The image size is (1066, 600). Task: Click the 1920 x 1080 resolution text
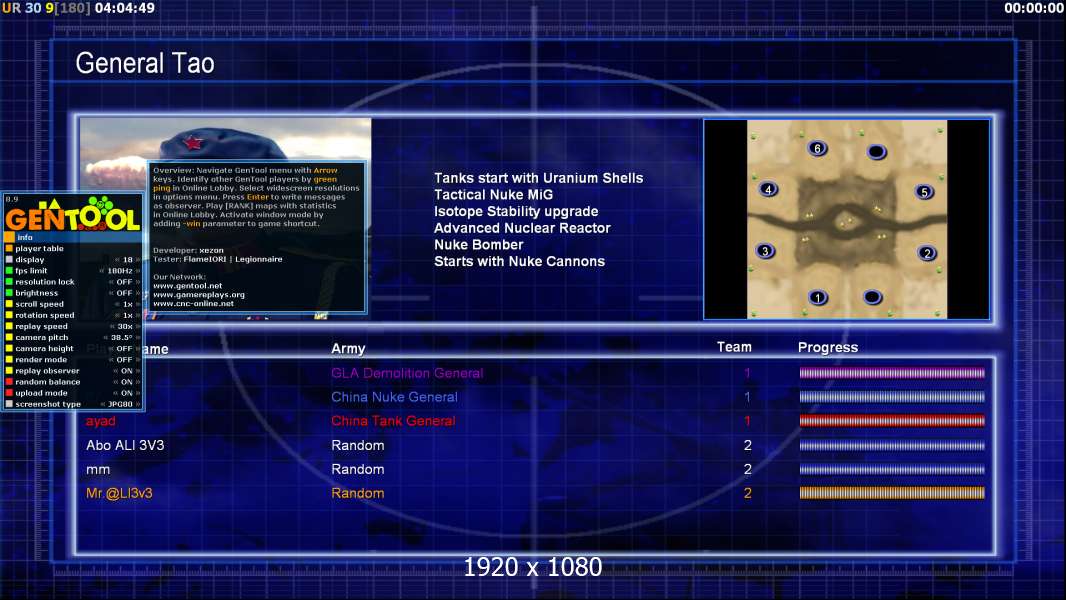pos(533,567)
